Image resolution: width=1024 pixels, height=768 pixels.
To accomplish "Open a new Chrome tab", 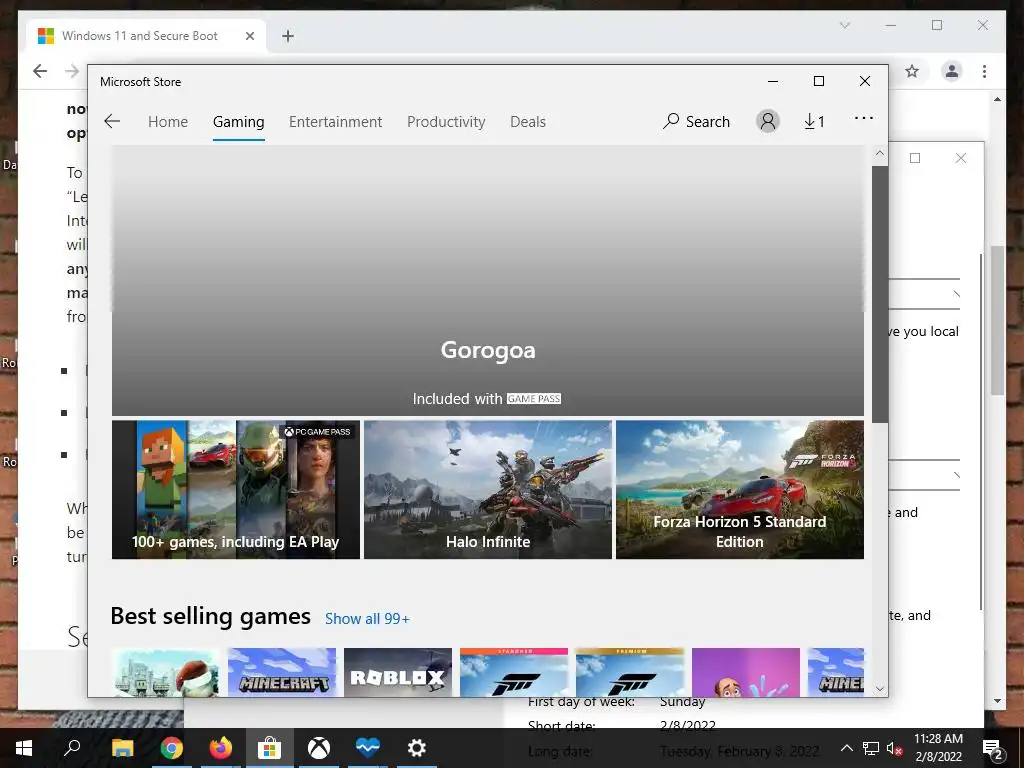I will 288,36.
